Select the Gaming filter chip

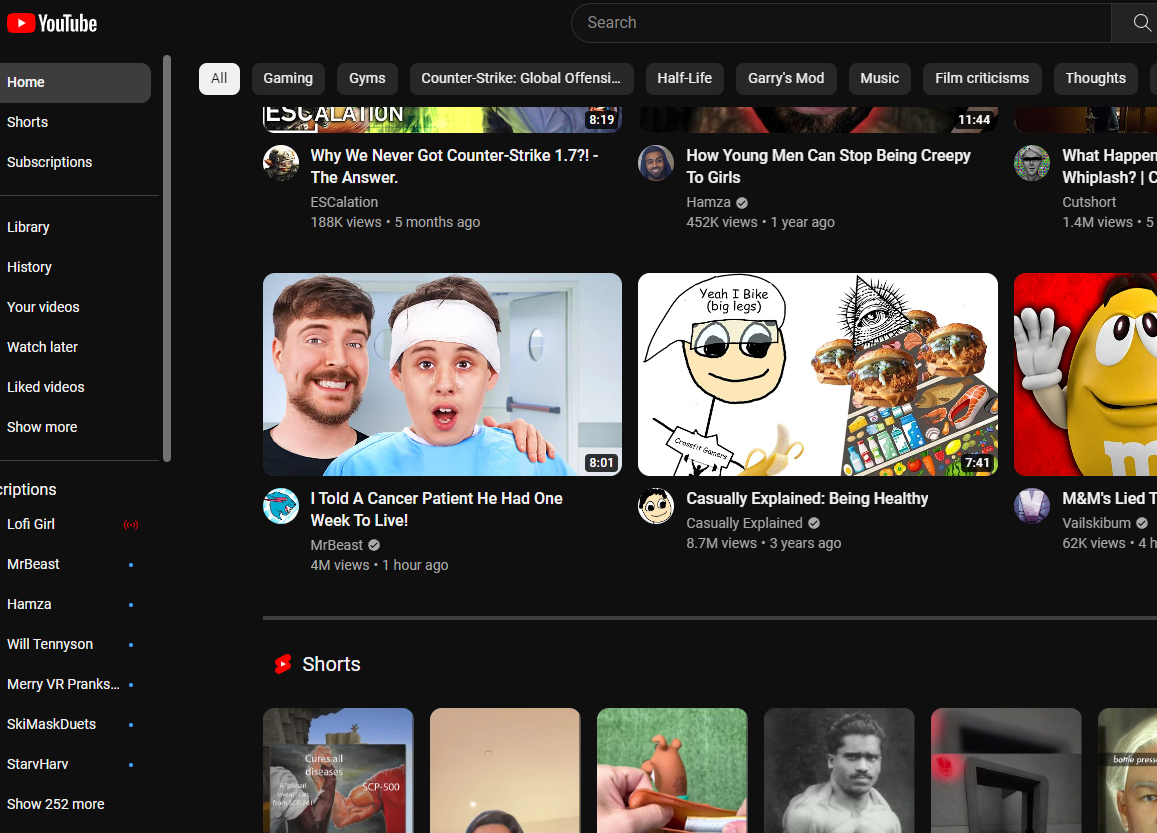pos(288,78)
